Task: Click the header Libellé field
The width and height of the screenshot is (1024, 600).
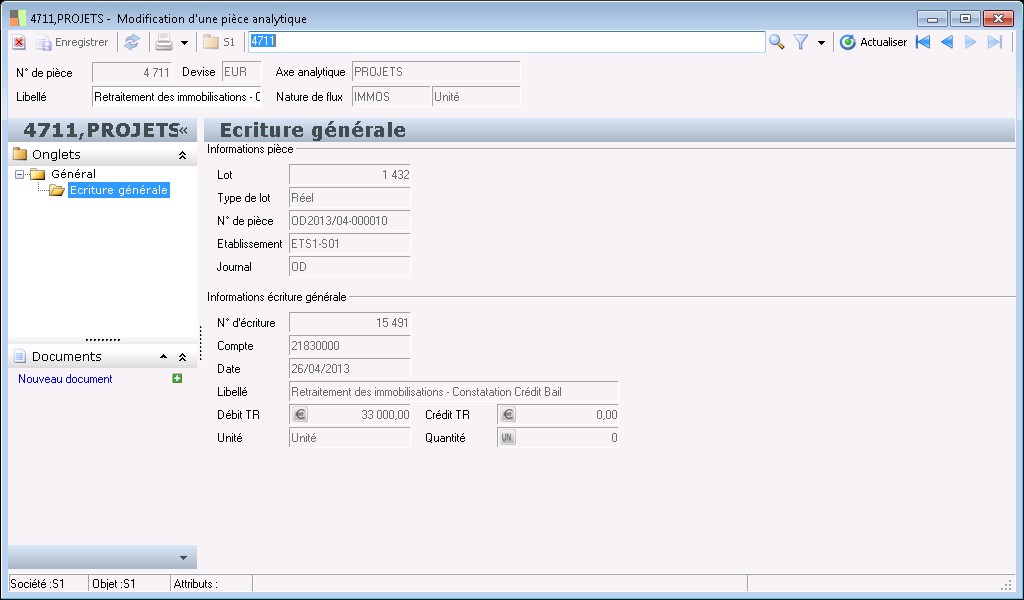Action: pos(176,97)
